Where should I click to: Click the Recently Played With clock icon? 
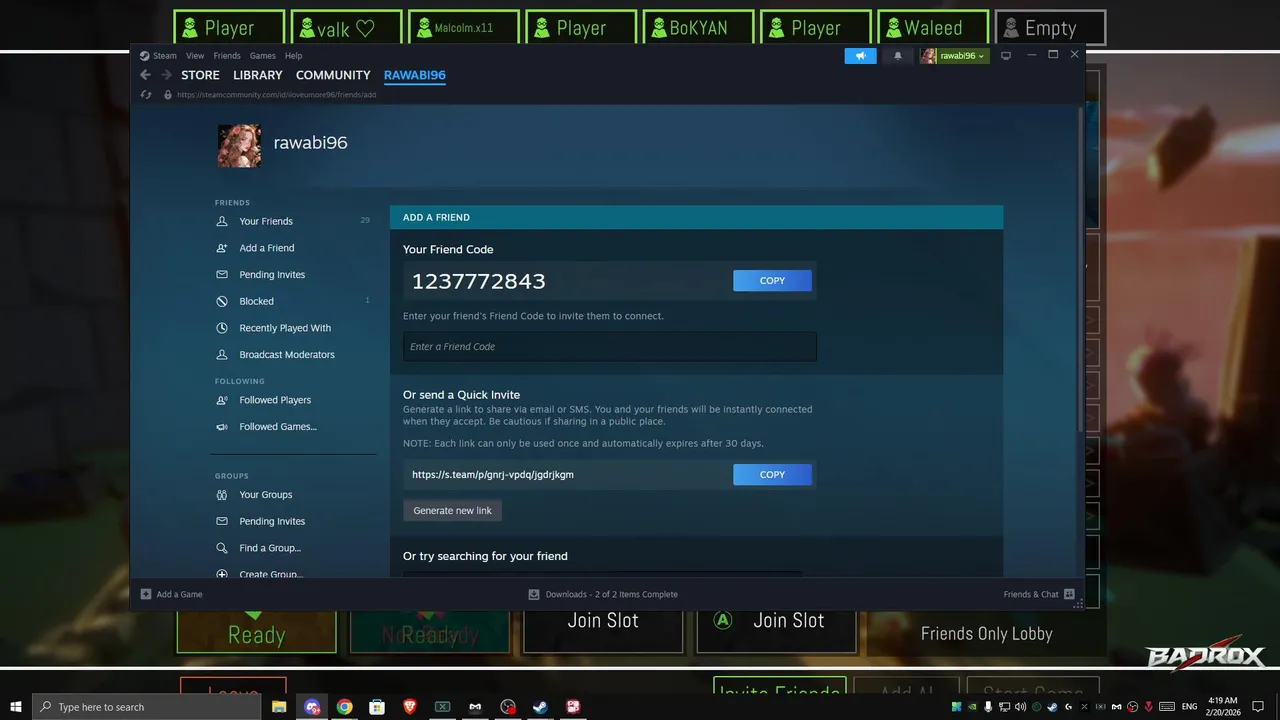[222, 328]
